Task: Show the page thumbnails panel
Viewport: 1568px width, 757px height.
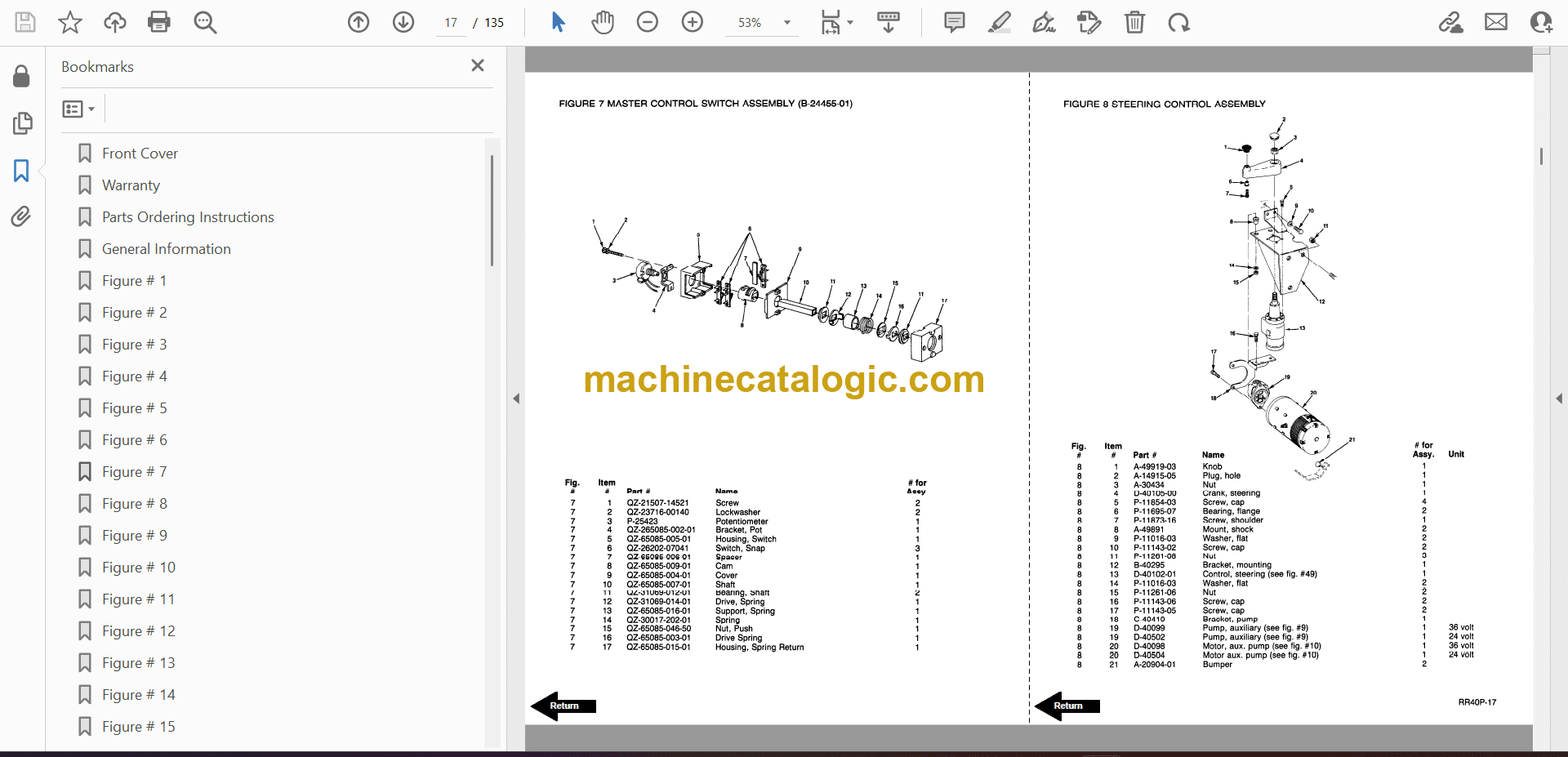Action: point(22,123)
